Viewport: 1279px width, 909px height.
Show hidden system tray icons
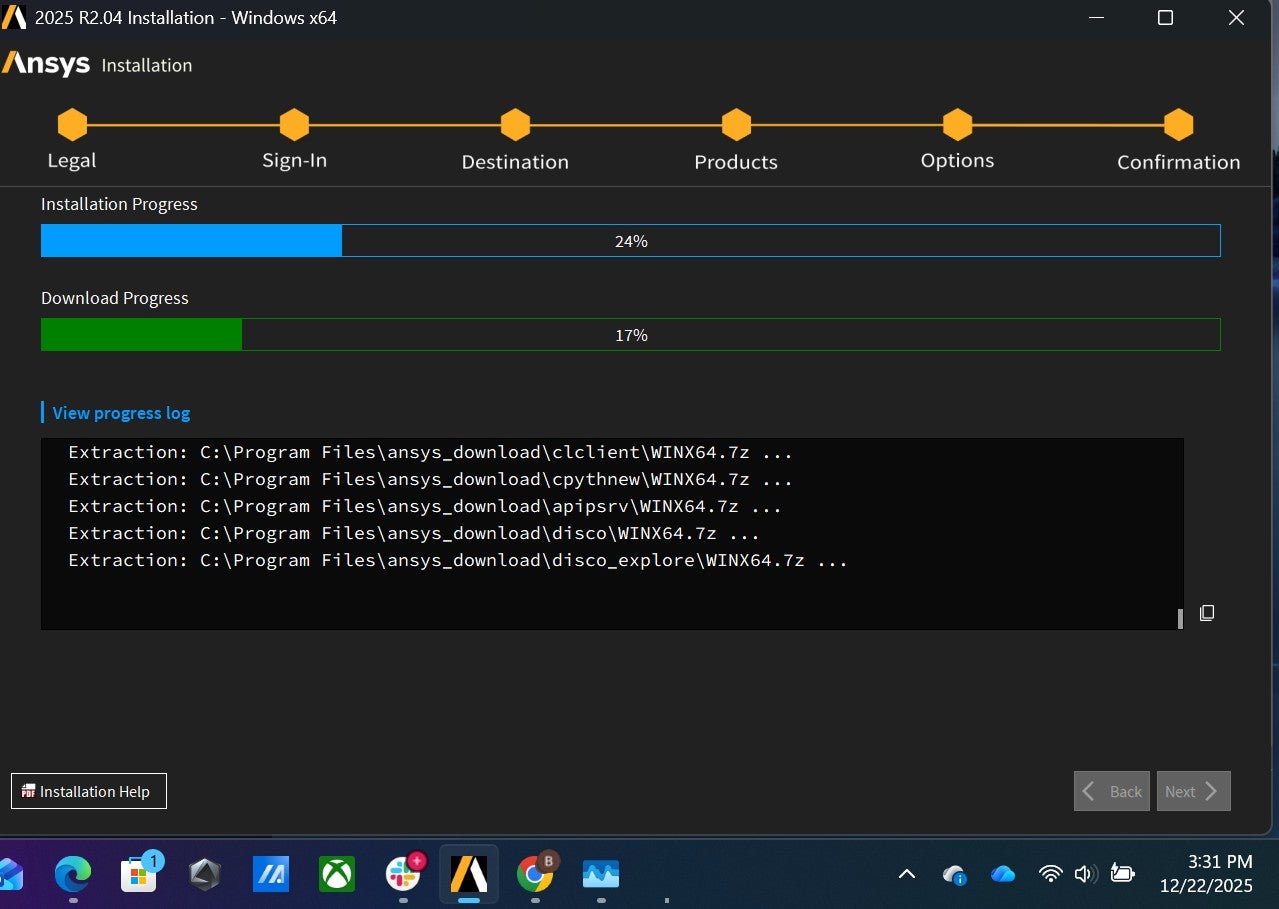tap(907, 874)
